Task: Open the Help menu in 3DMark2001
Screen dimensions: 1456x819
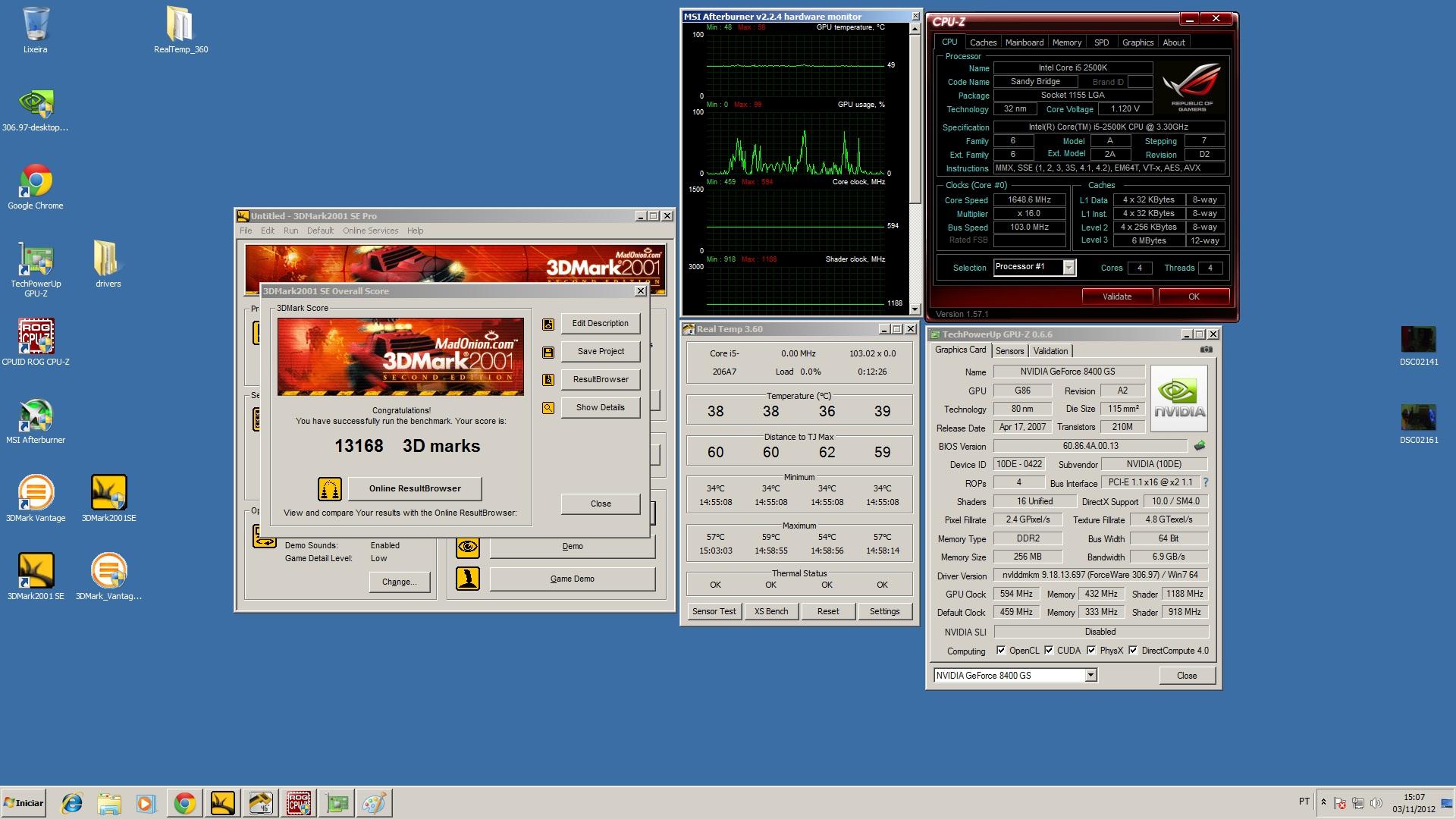Action: click(x=415, y=231)
